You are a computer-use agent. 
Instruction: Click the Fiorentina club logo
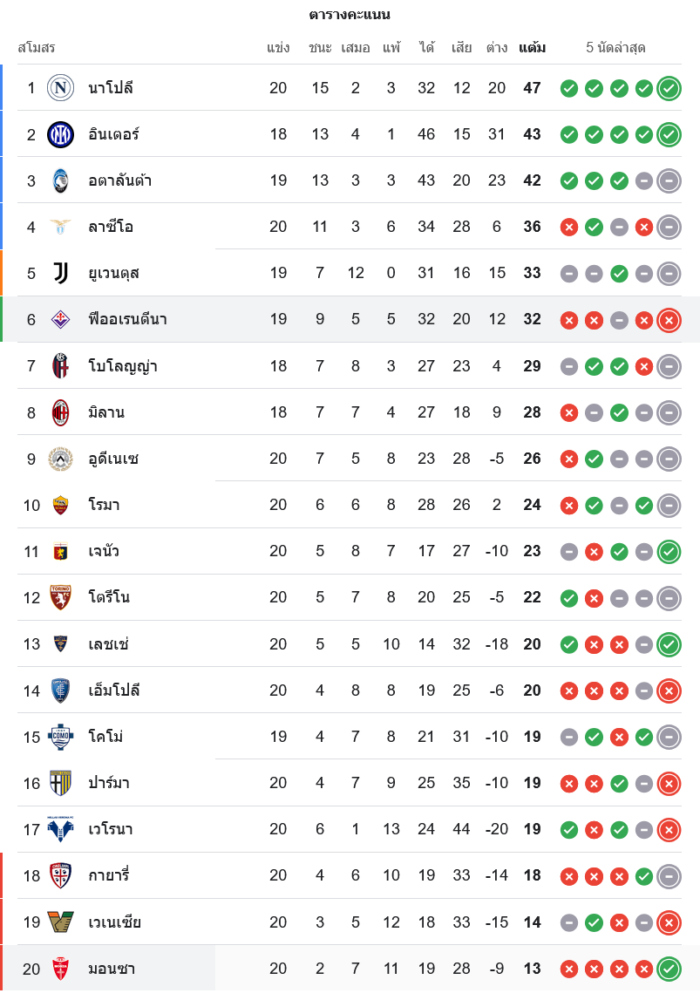(61, 320)
